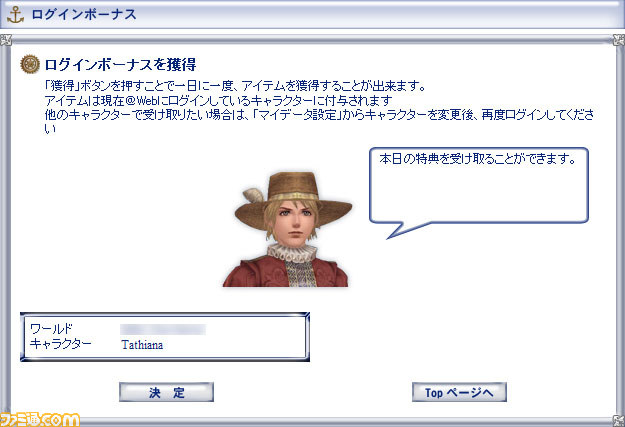625x427 pixels.
Task: Click the character name Tathiana
Action: pos(142,345)
